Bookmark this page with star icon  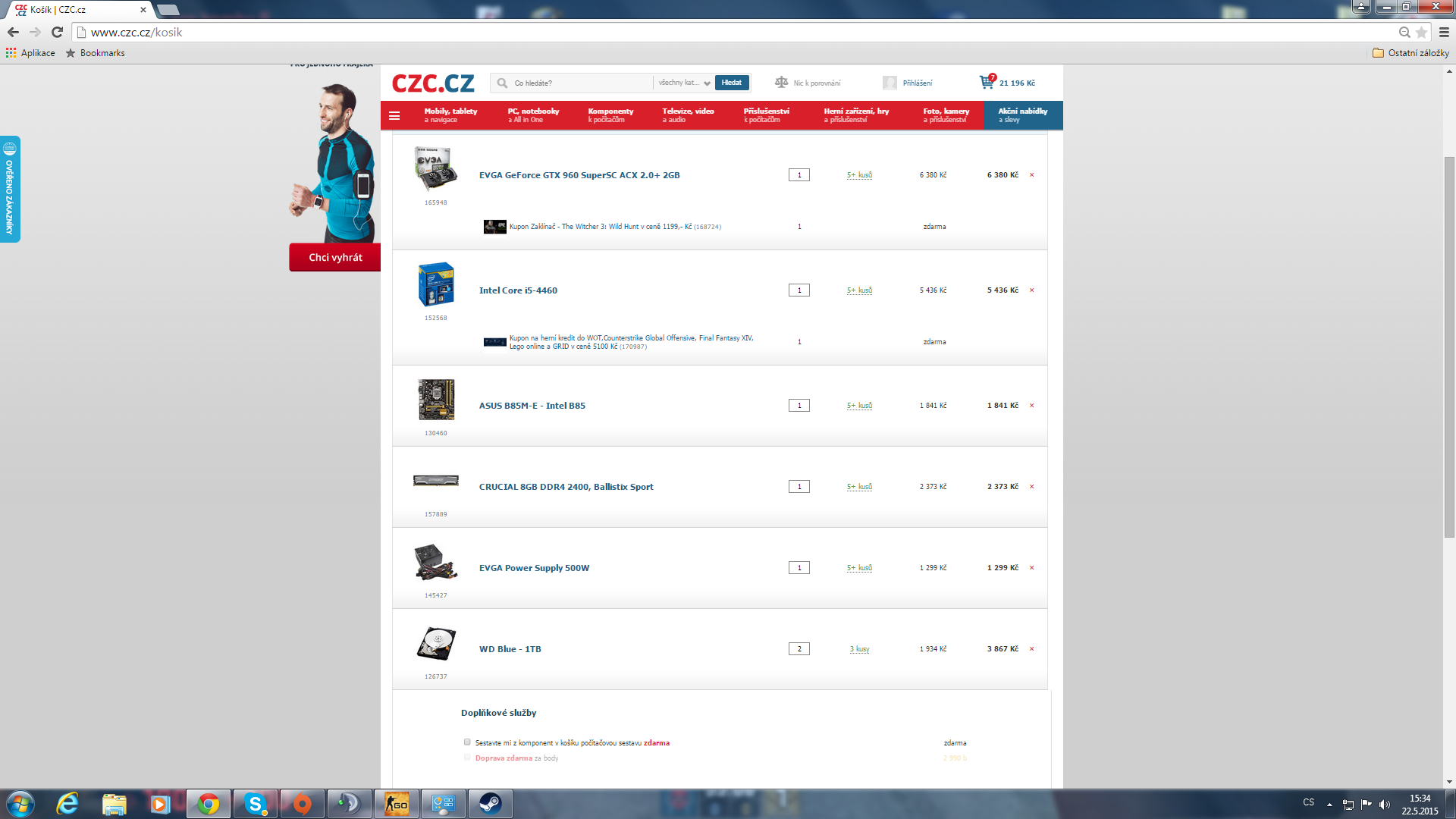click(1422, 32)
